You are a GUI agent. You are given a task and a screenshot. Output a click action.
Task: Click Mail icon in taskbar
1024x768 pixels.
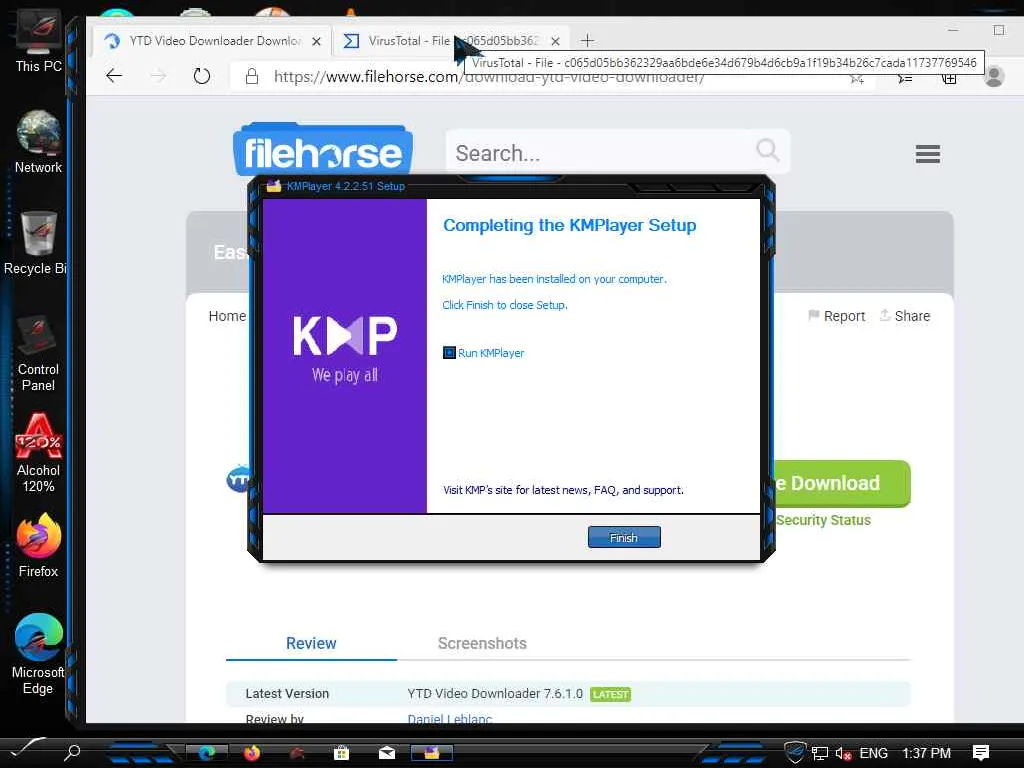pos(387,753)
